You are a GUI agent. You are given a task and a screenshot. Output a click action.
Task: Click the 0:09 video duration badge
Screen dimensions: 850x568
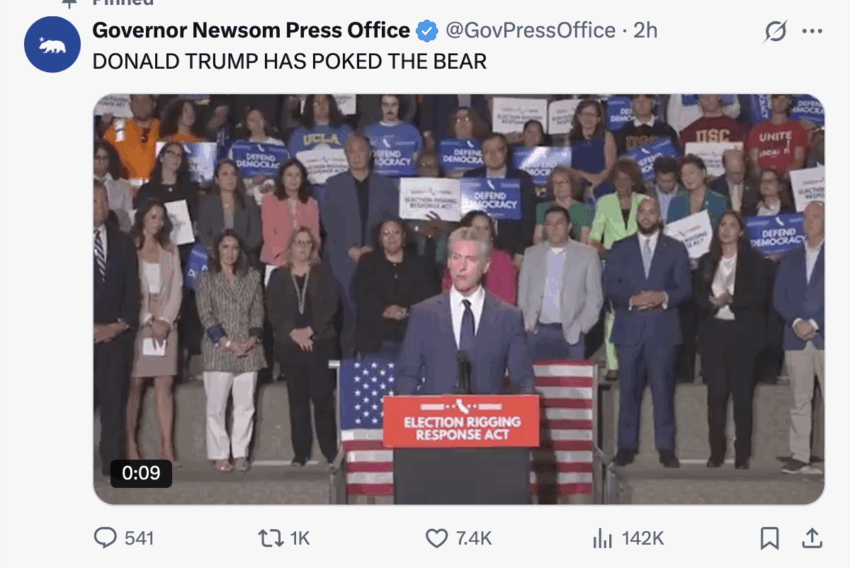pos(141,473)
